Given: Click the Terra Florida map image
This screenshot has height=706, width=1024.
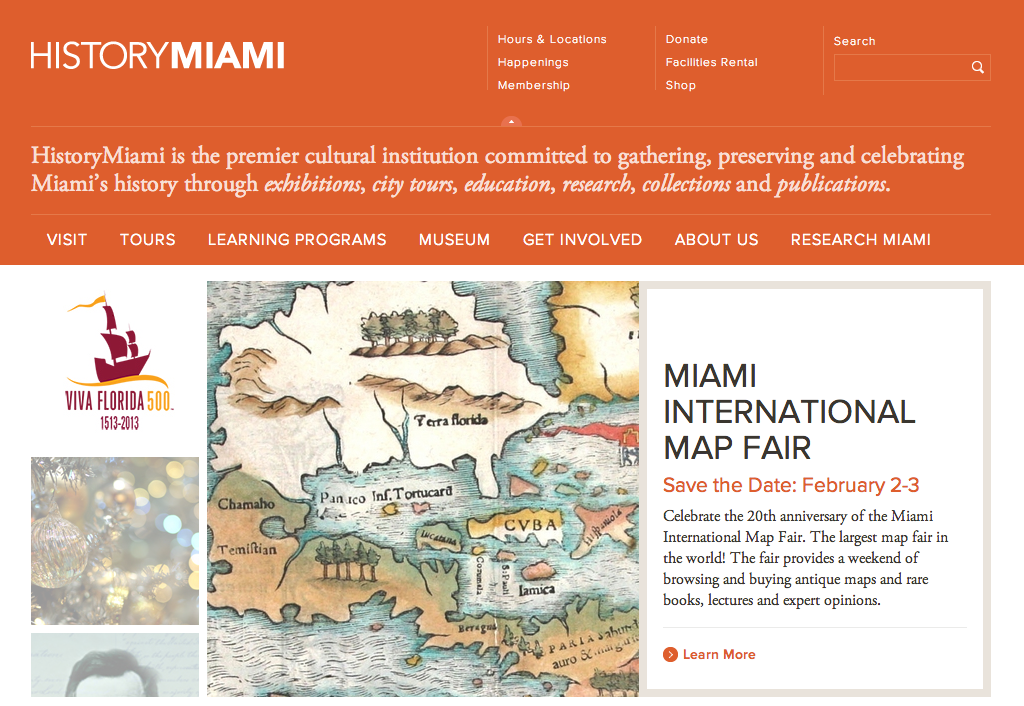Looking at the screenshot, I should tap(423, 489).
